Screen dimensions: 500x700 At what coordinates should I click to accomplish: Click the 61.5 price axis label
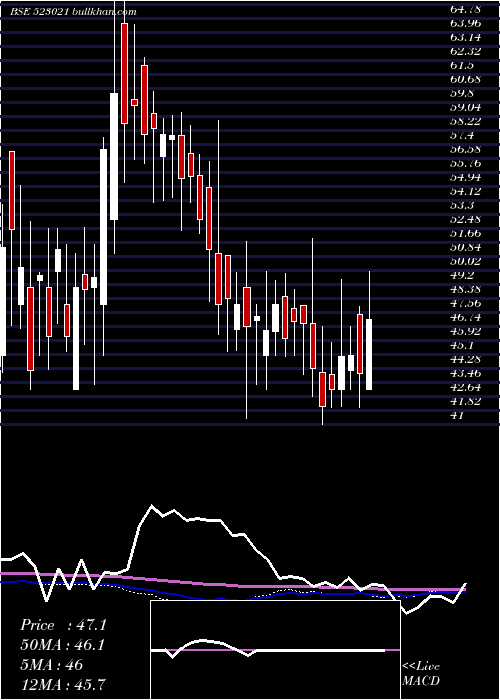(461, 66)
